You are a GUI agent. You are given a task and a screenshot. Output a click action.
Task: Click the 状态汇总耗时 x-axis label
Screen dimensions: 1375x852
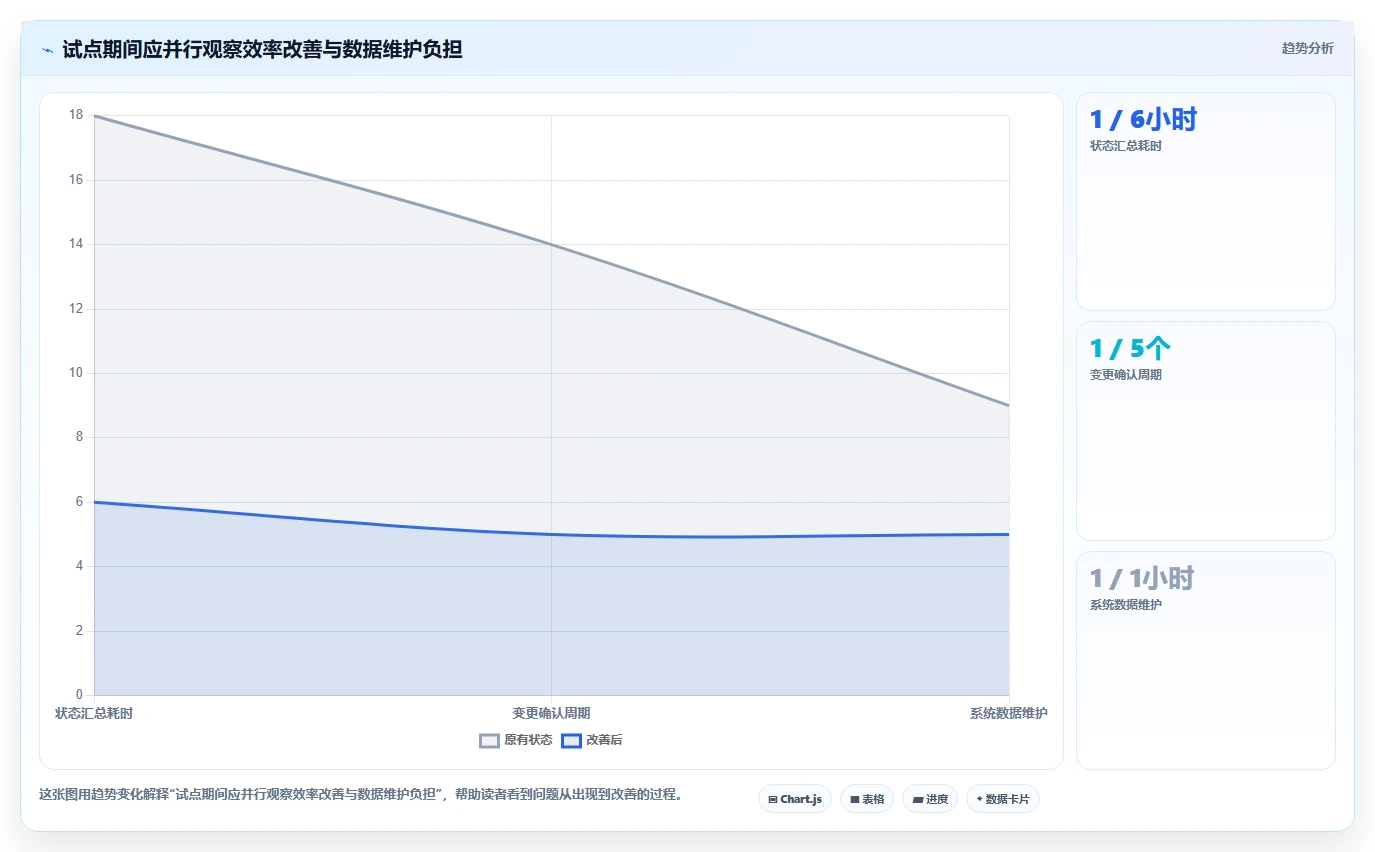tap(94, 713)
